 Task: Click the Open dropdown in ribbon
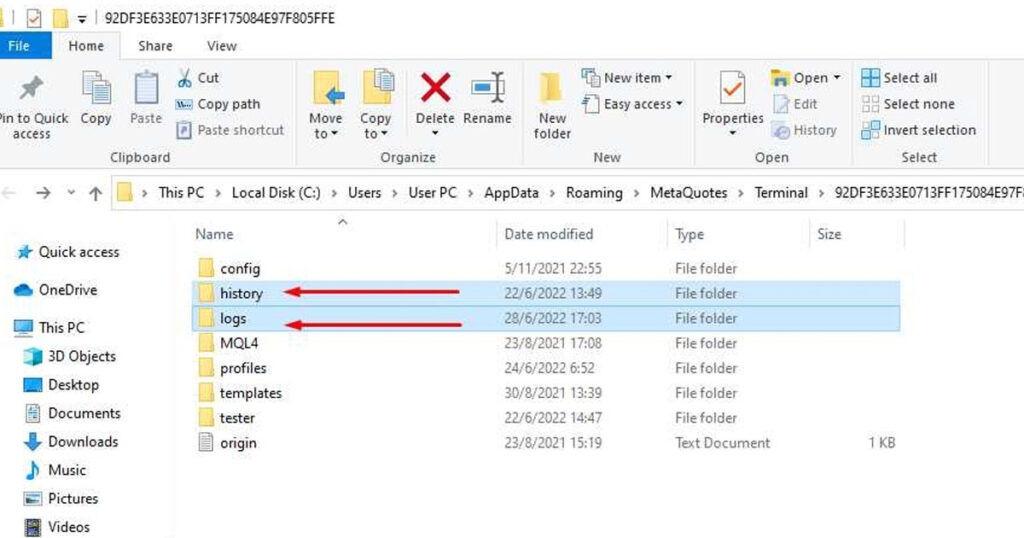click(806, 78)
